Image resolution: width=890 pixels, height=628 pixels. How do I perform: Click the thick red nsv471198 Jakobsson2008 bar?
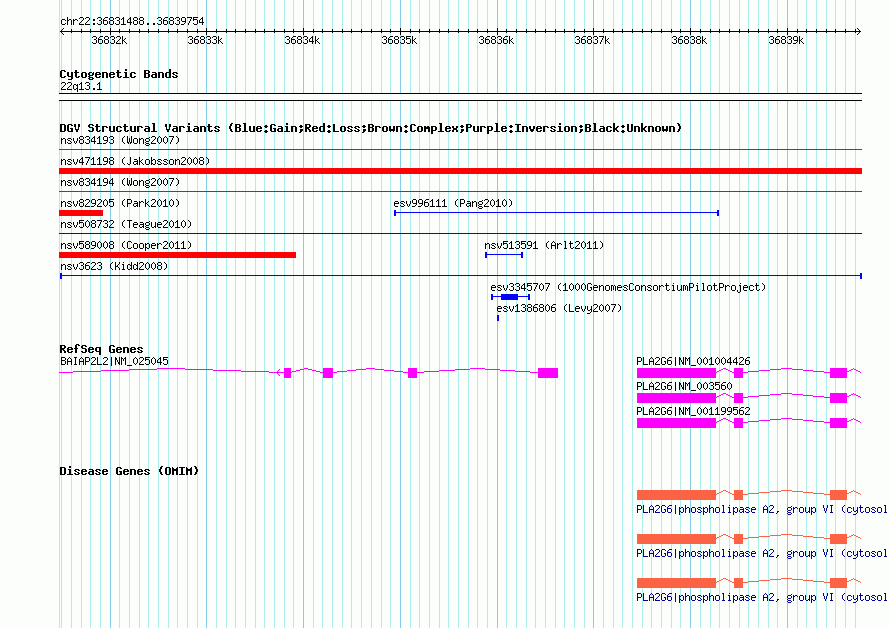pyautogui.click(x=460, y=171)
